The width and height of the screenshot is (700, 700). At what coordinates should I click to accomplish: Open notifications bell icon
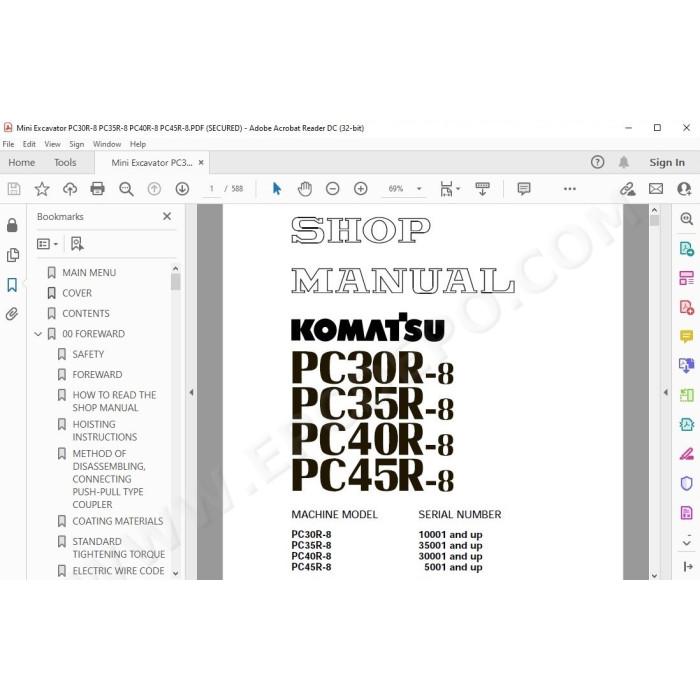[624, 162]
